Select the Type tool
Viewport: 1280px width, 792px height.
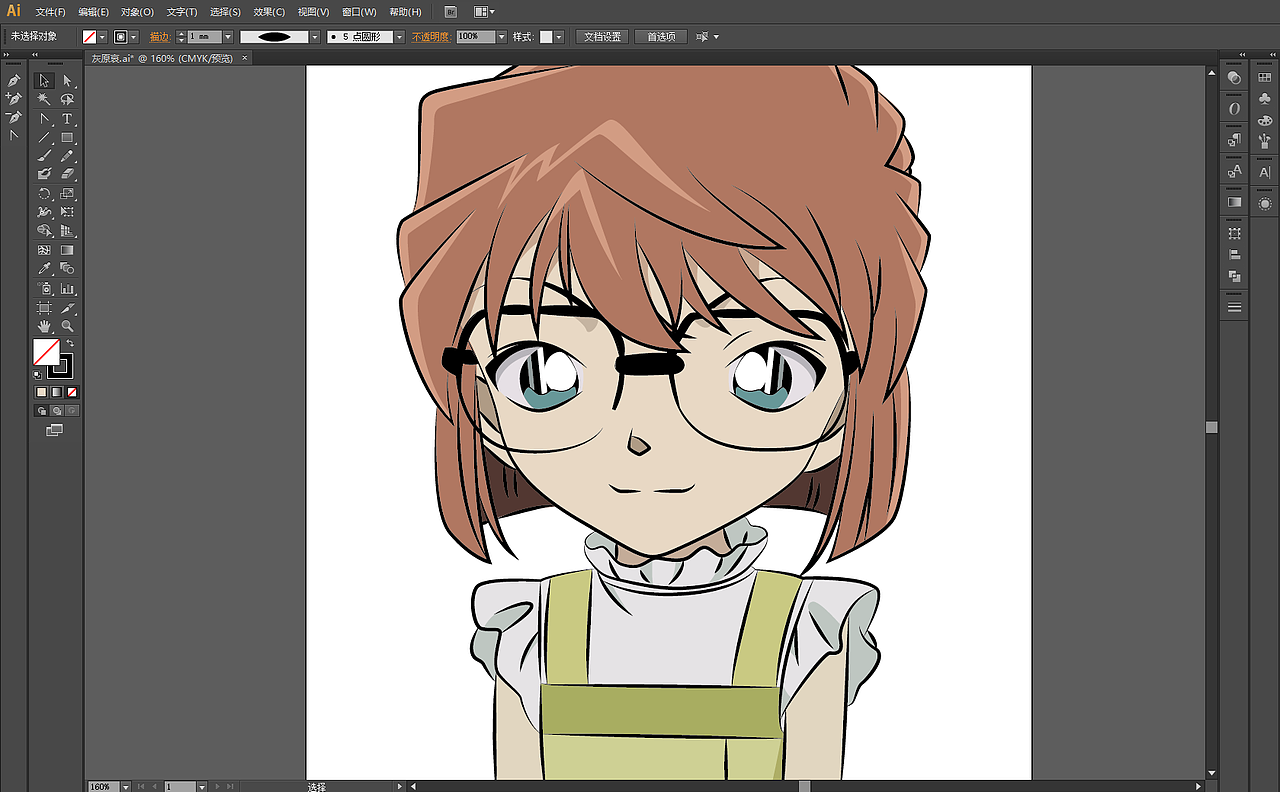[67, 118]
